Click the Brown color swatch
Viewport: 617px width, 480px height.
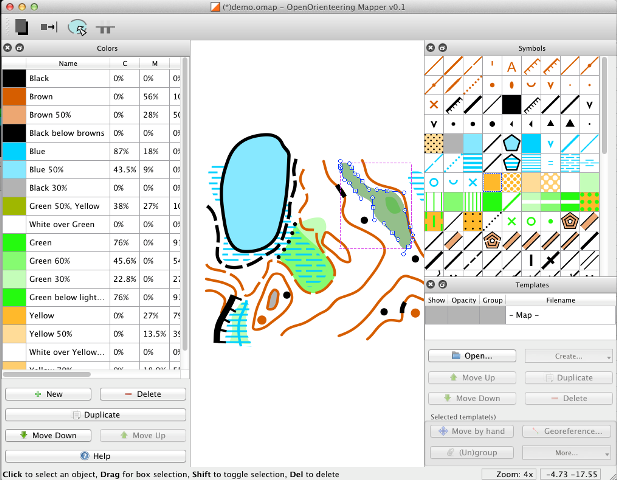15,96
